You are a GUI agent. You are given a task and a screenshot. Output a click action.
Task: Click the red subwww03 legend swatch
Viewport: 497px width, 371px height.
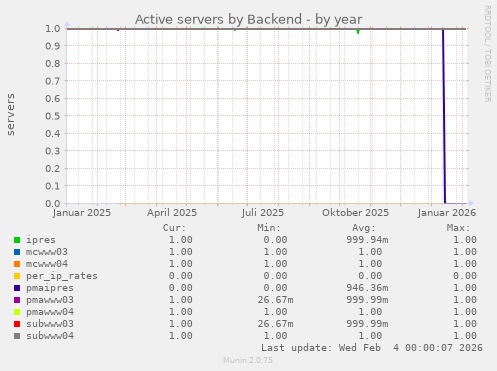coord(17,324)
